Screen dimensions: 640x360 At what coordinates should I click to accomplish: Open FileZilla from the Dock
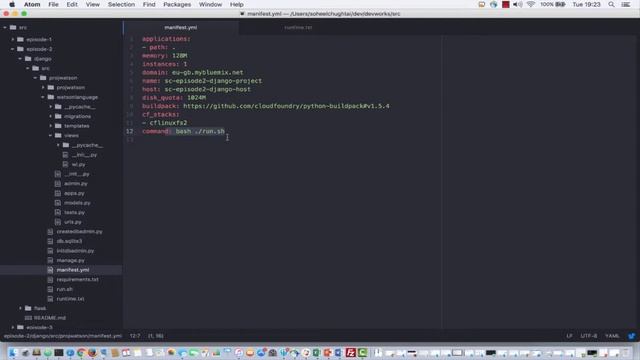point(350,353)
